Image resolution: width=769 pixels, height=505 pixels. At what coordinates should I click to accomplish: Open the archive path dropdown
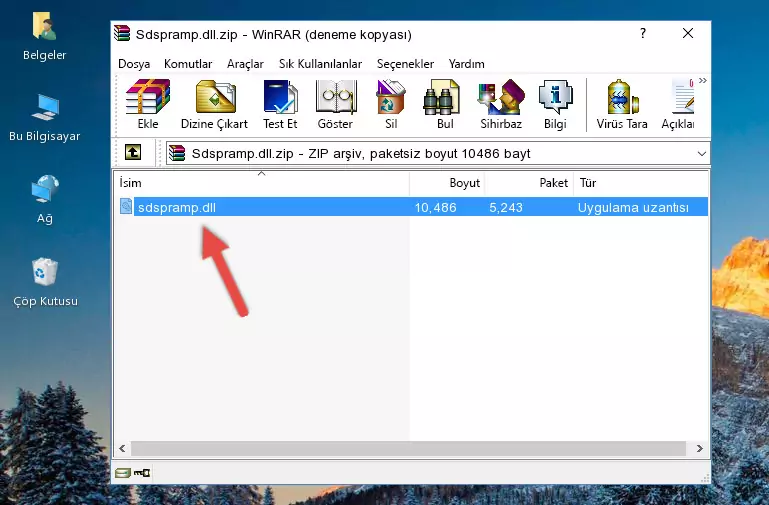point(702,153)
